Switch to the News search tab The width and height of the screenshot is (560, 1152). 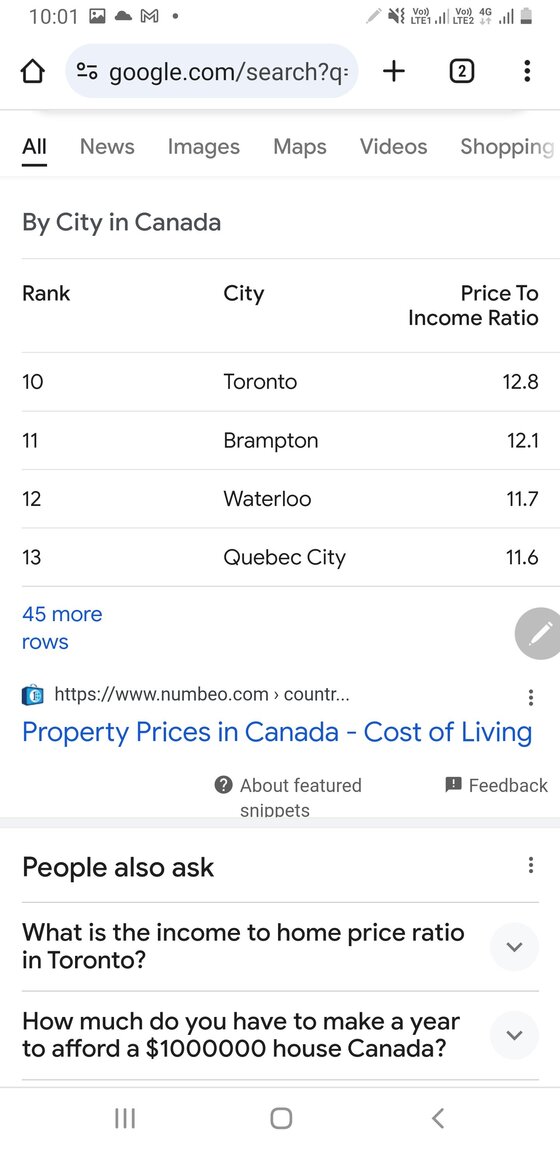pyautogui.click(x=107, y=147)
